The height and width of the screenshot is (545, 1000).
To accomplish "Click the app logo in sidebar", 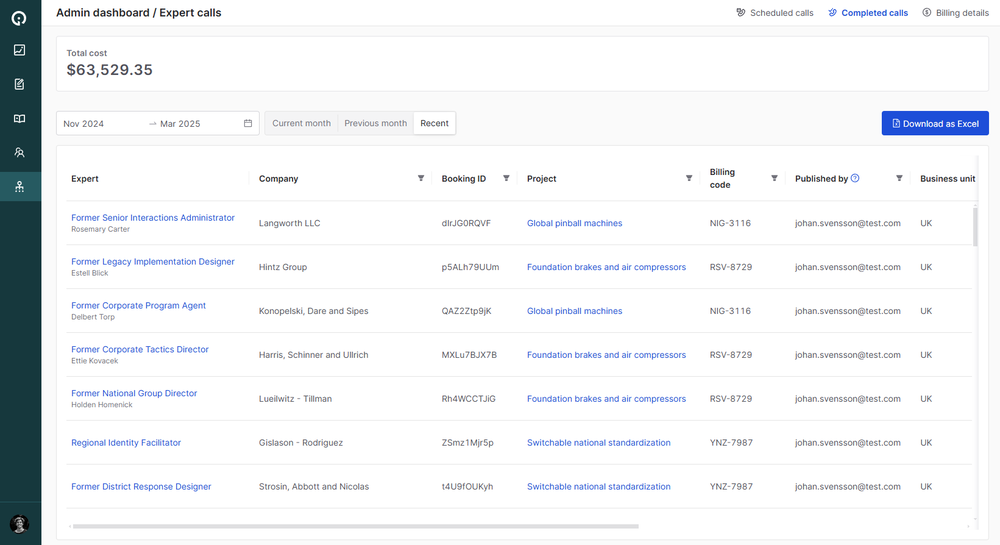I will click(19, 17).
